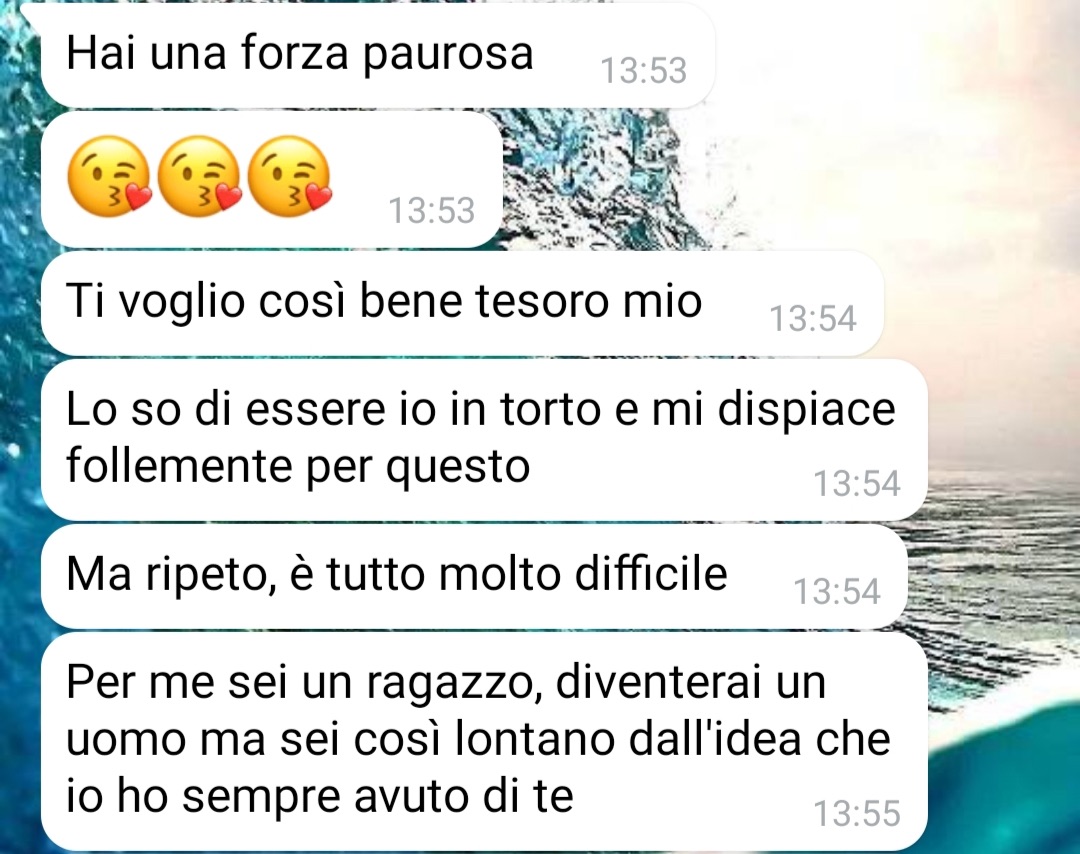The height and width of the screenshot is (854, 1080).
Task: Select the message "Hai una forza paurosa"
Action: [x=377, y=55]
